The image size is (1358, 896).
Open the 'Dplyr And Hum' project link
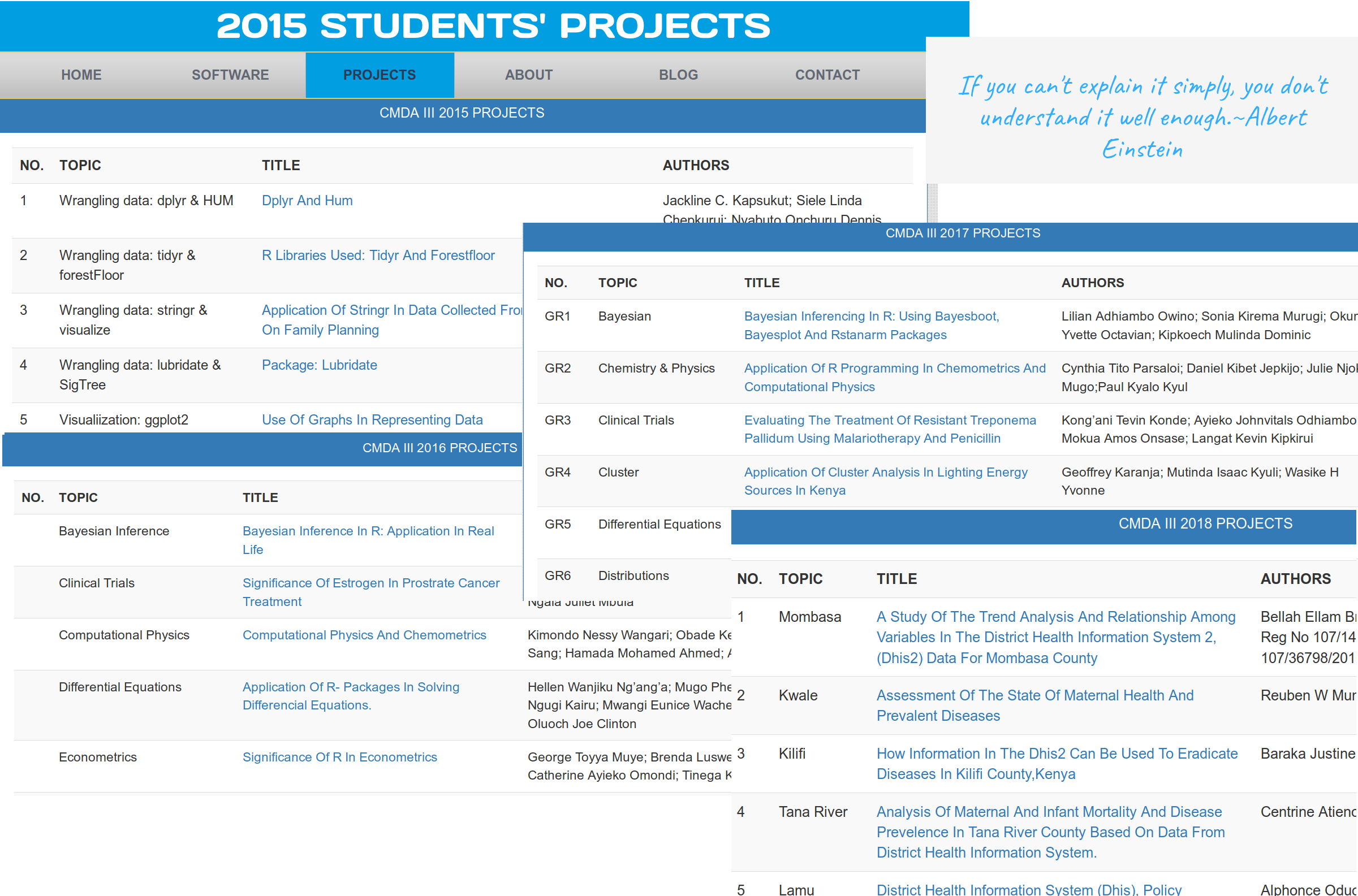(307, 201)
